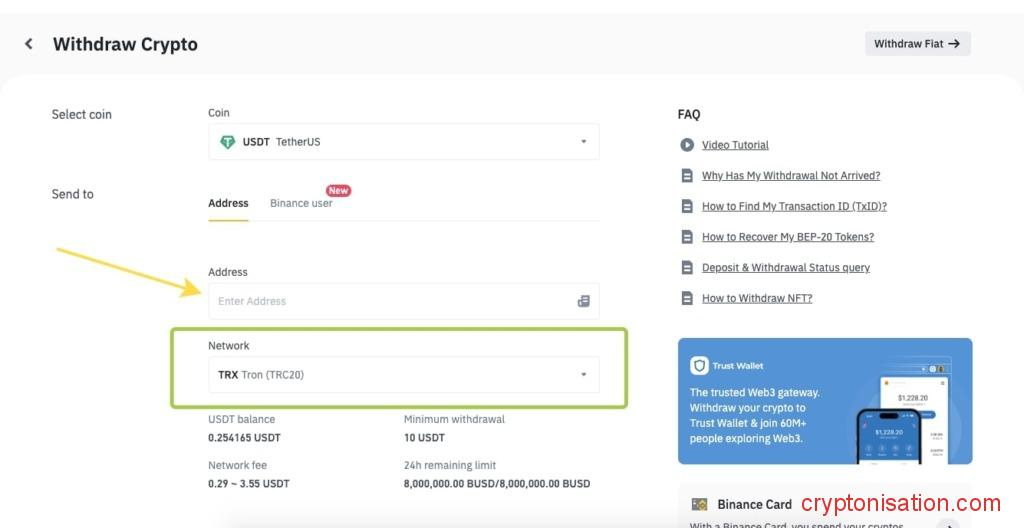
Task: Click the back arrow beside Withdraw Crypto
Action: (x=29, y=44)
